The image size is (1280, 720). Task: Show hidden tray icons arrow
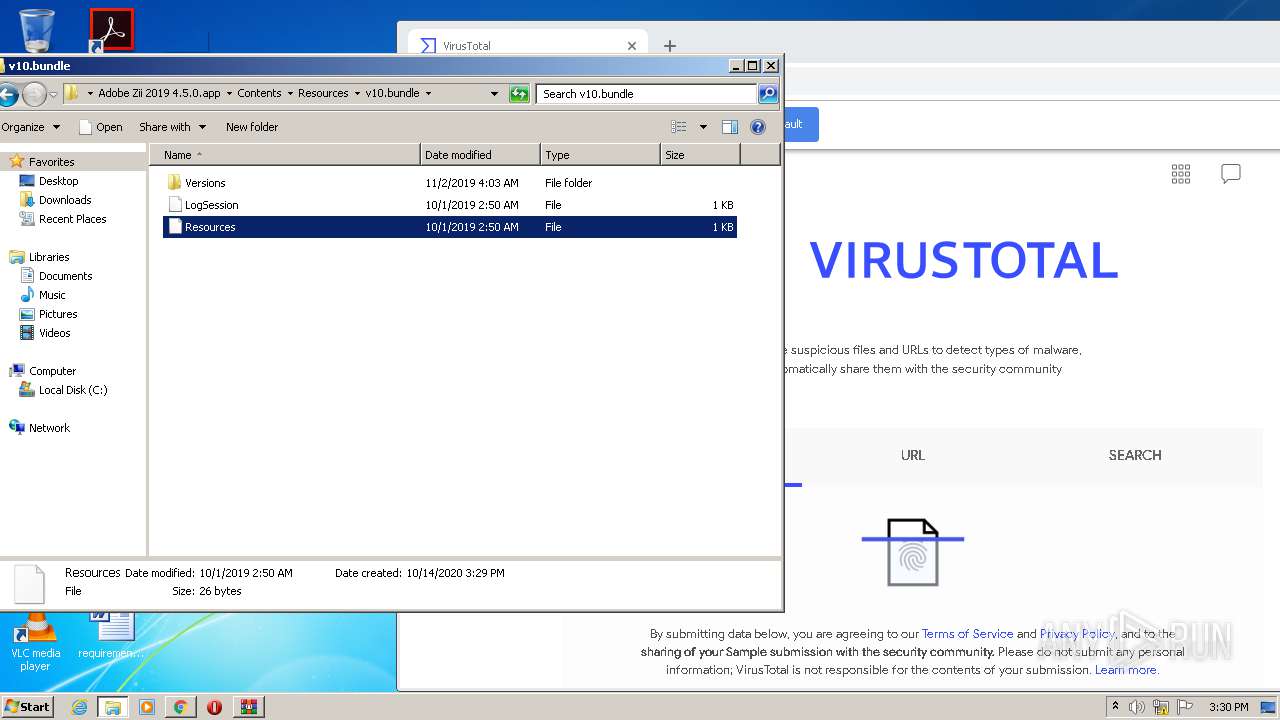pyautogui.click(x=1116, y=706)
